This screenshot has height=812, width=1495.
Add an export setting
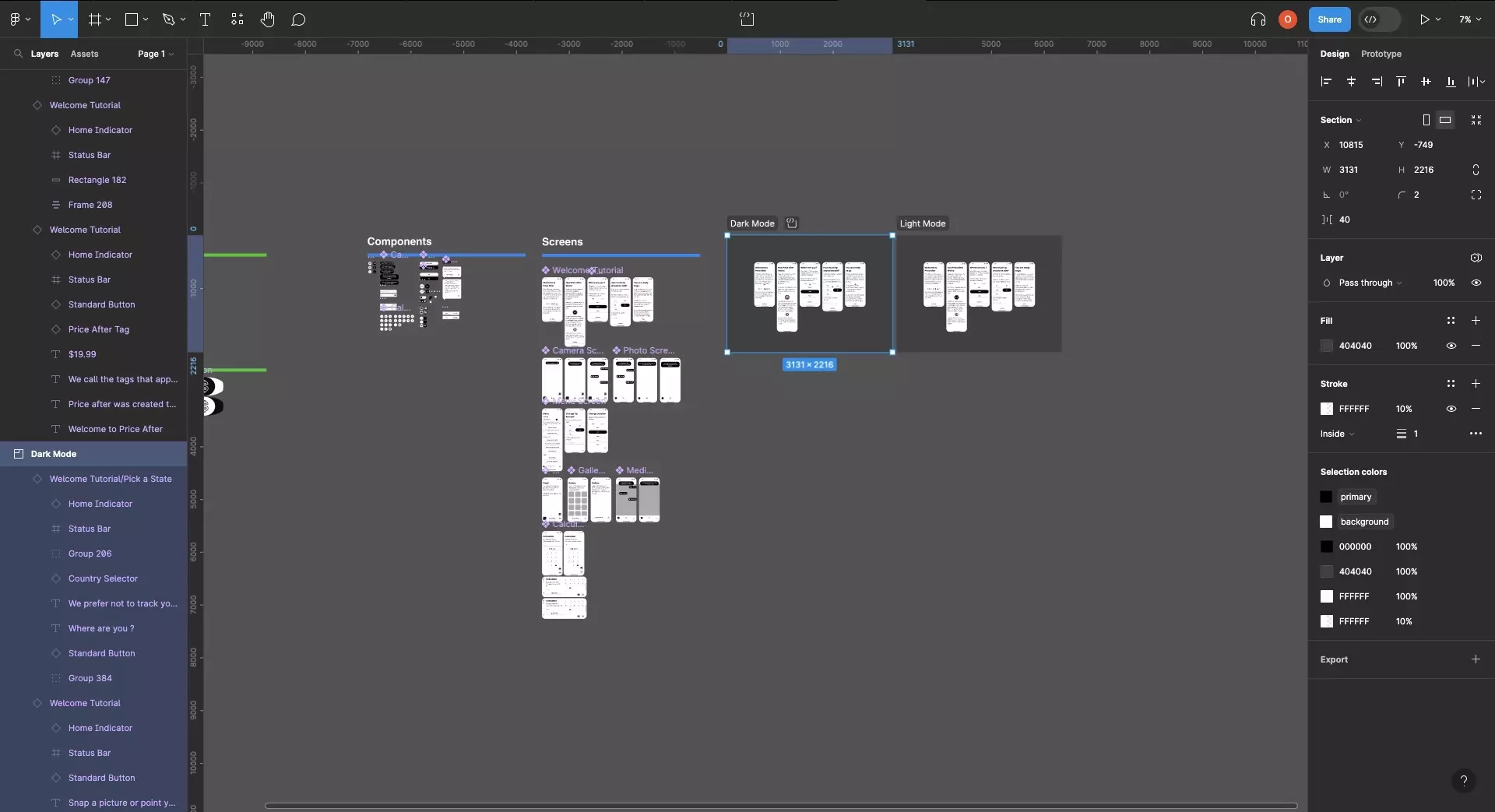click(x=1476, y=659)
